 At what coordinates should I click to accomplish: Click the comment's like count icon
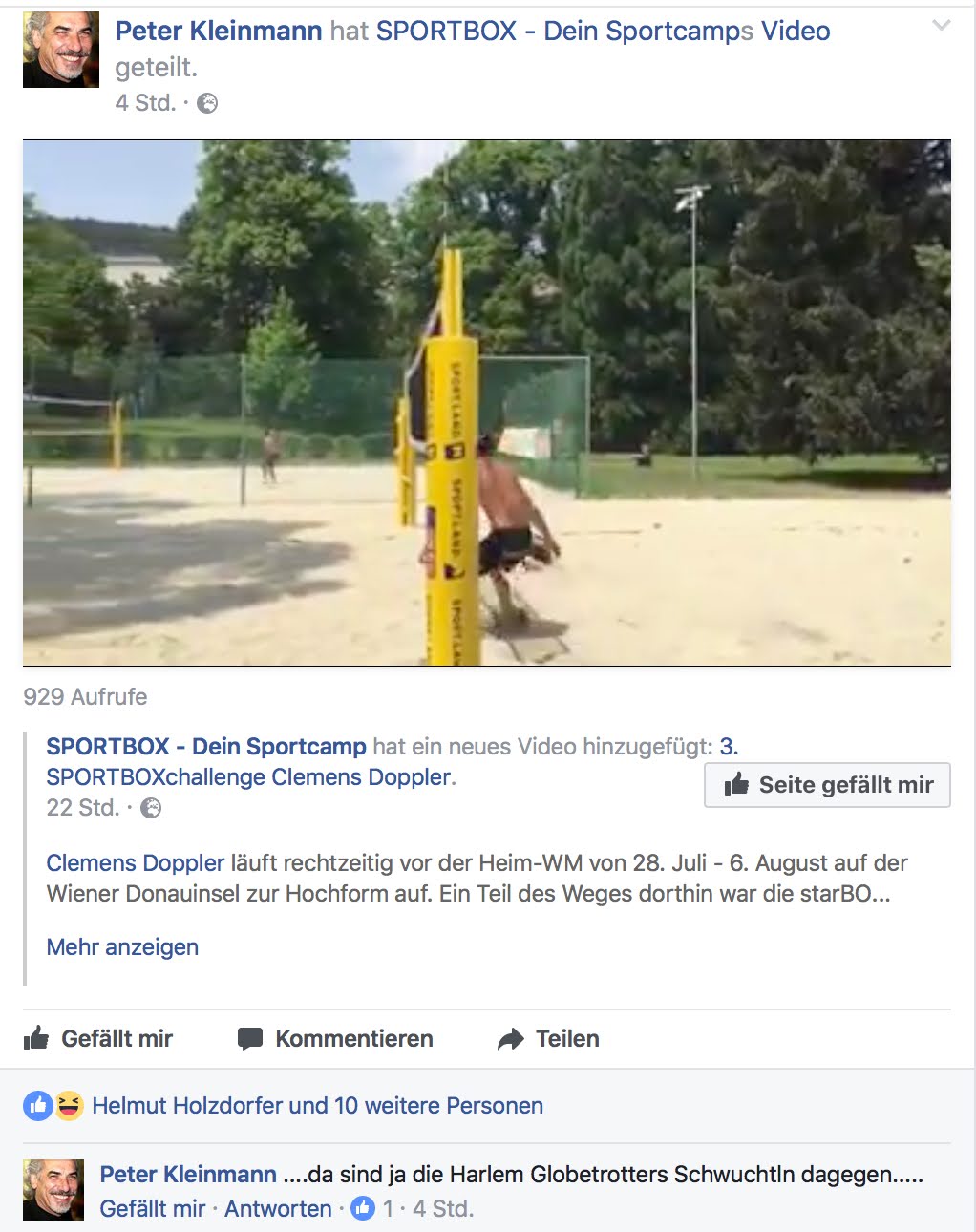[363, 1208]
